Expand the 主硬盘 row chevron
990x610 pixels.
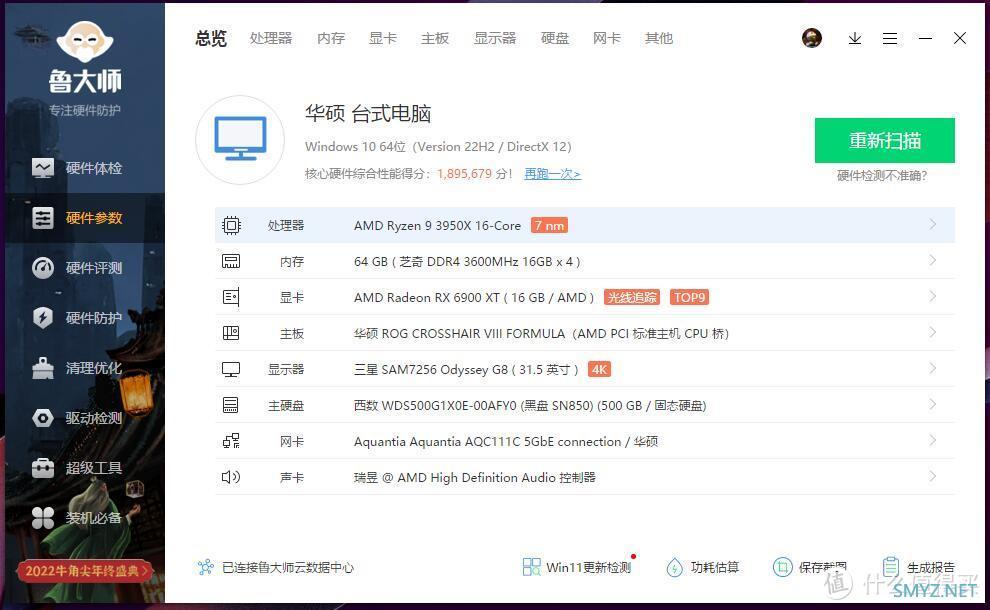[933, 404]
